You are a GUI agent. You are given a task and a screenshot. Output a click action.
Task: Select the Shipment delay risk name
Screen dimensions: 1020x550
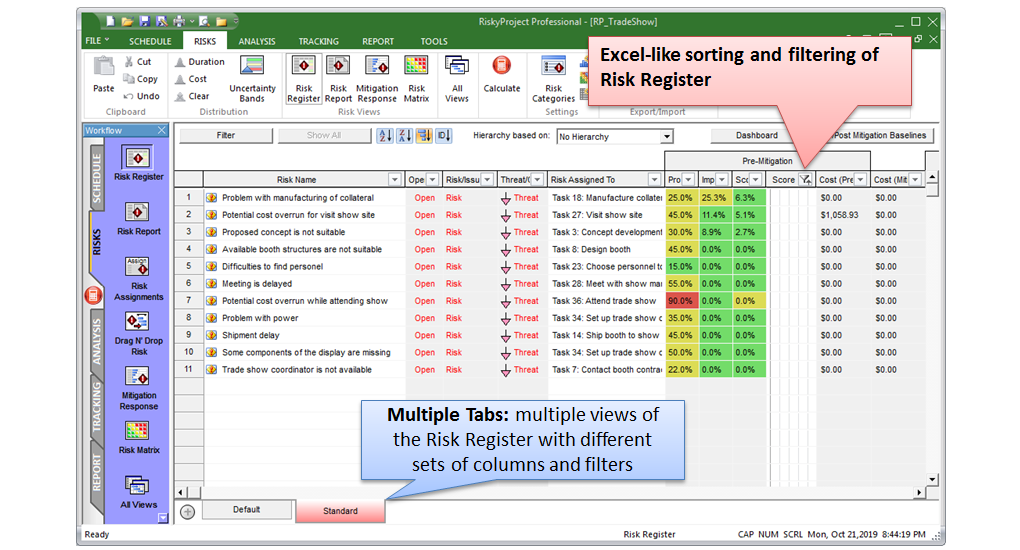pyautogui.click(x=250, y=335)
